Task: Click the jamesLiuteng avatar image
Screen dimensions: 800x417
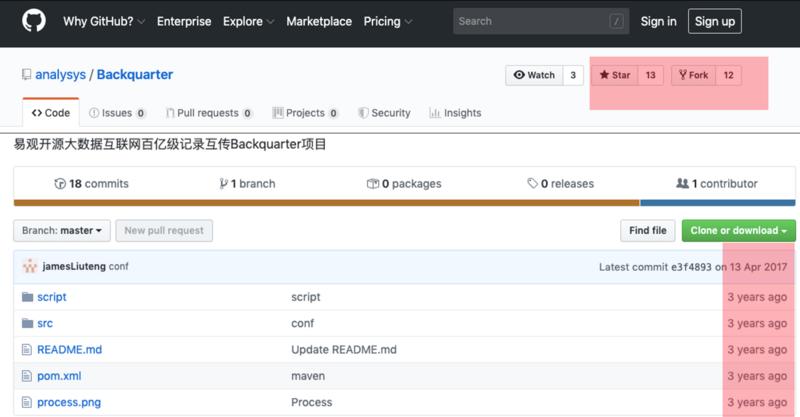Action: [x=30, y=267]
